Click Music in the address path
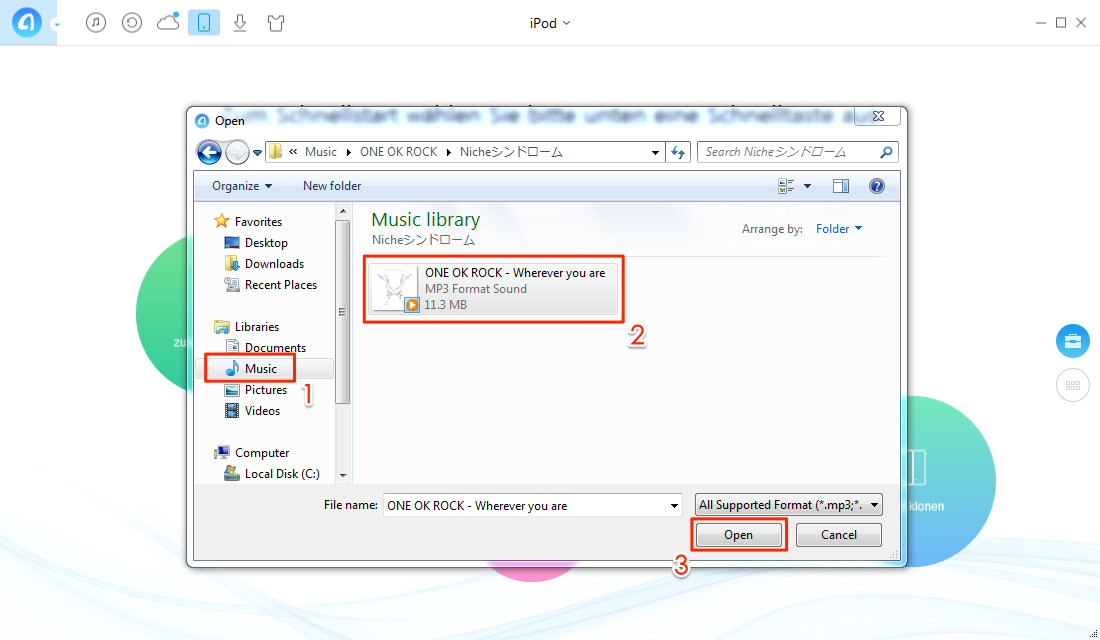This screenshot has height=640, width=1100. click(321, 152)
